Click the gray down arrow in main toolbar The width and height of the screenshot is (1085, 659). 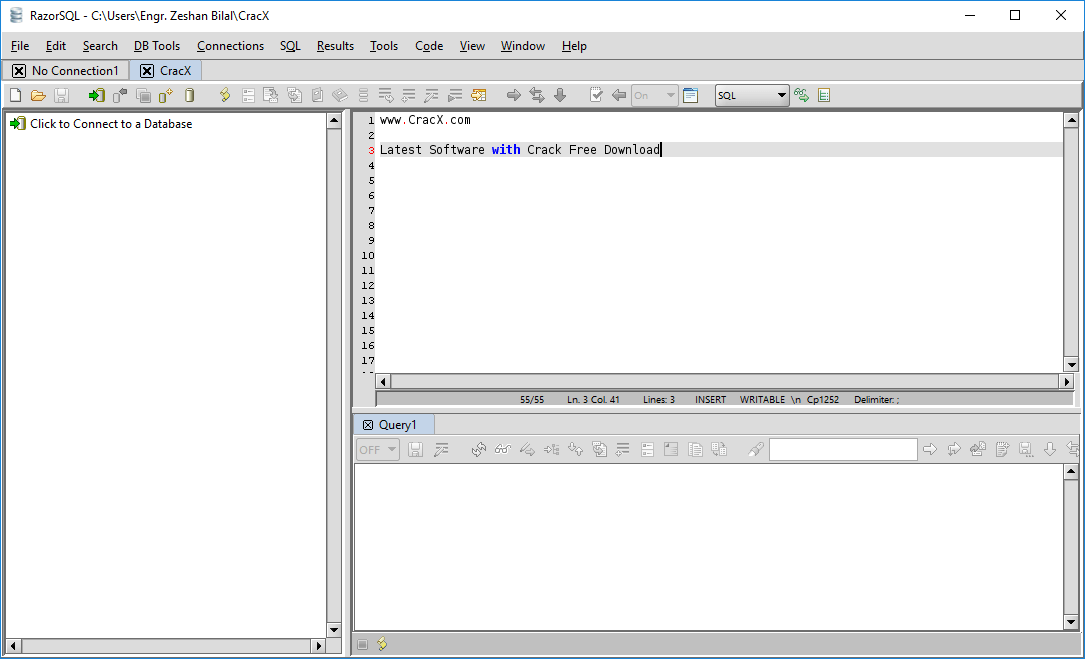560,96
